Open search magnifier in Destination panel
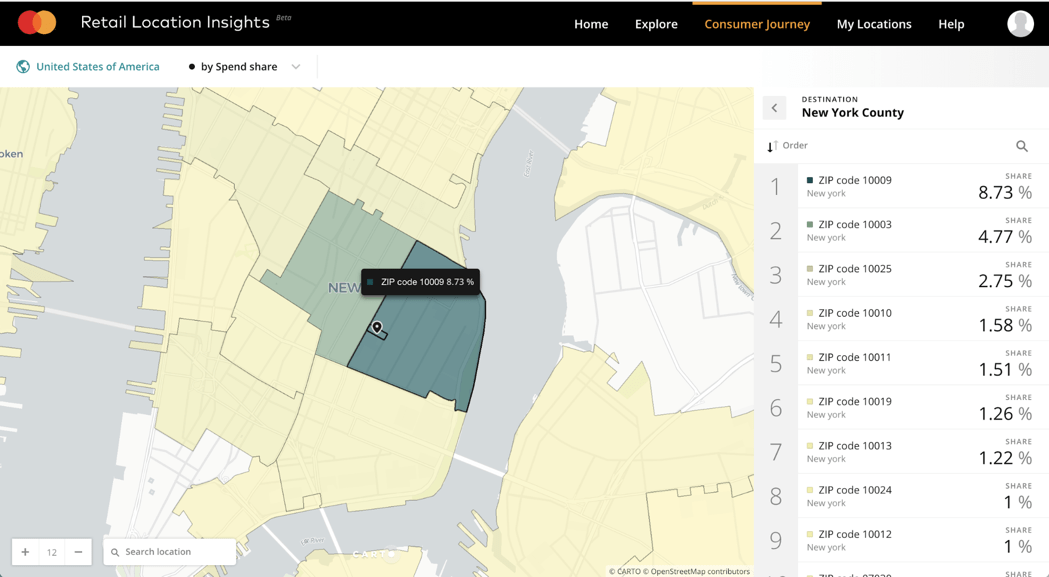1049x577 pixels. tap(1022, 146)
